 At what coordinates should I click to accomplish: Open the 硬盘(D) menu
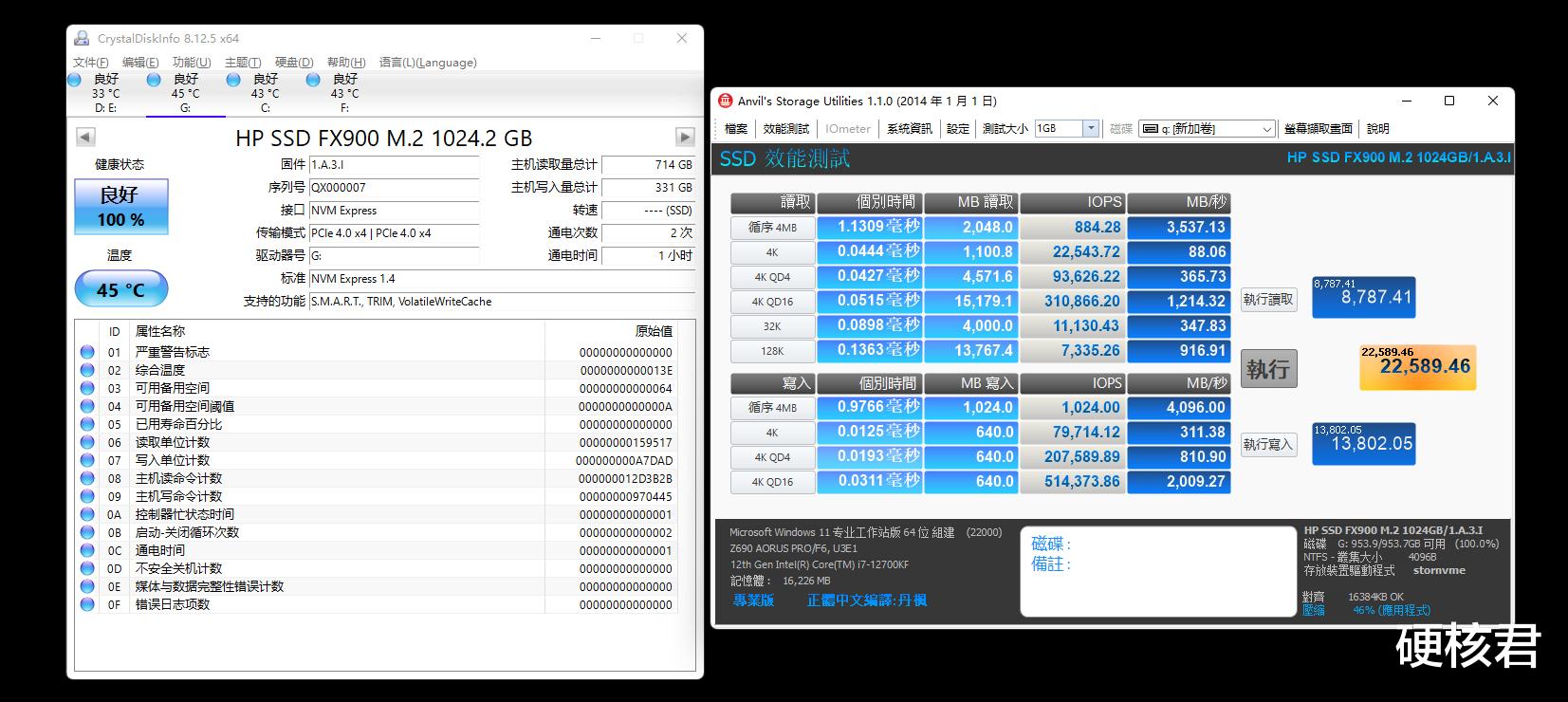pos(294,63)
